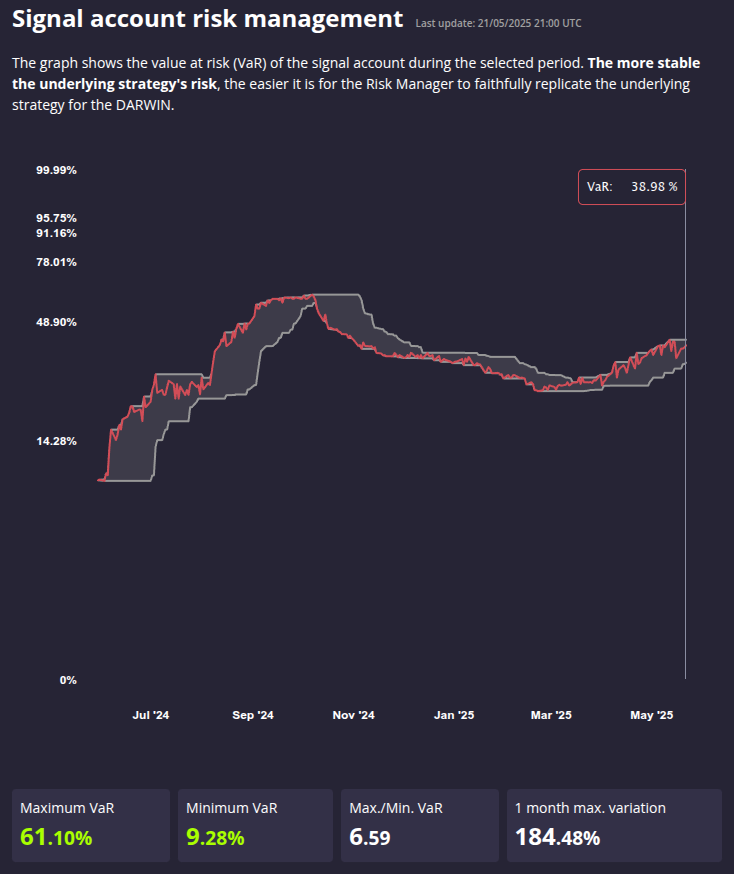
Task: Click the 99.99% y-axis label
Action: tap(56, 171)
